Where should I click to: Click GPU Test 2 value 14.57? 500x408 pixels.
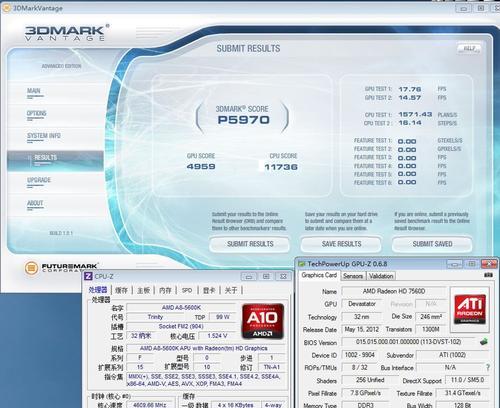coord(410,98)
